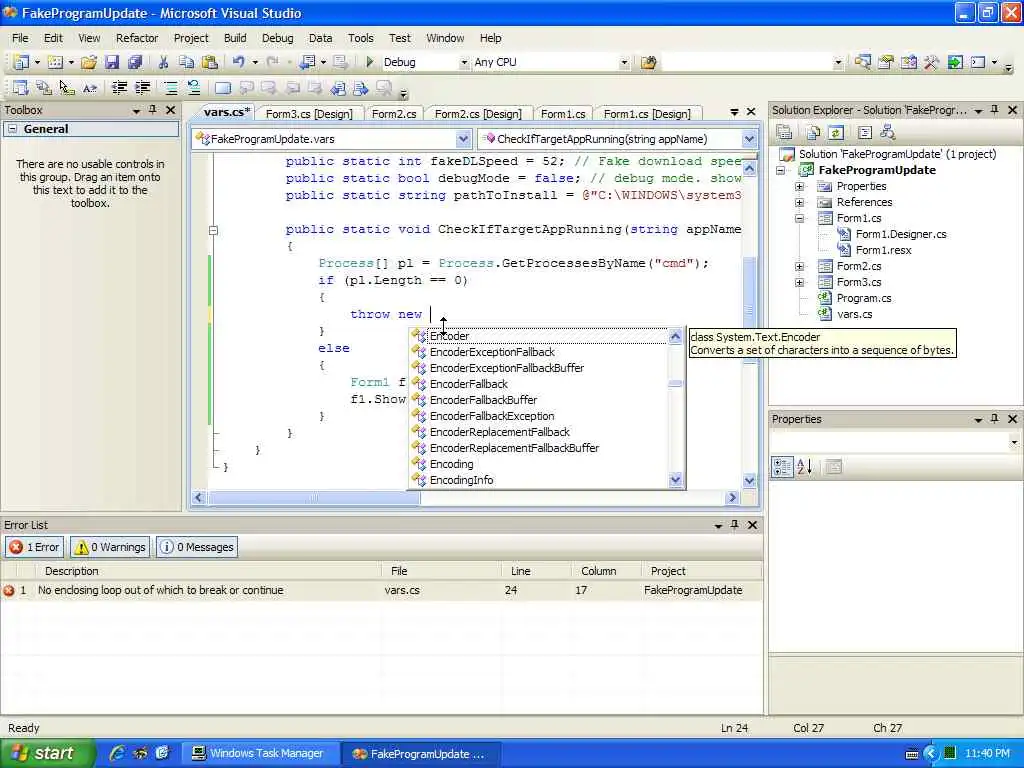Viewport: 1024px width, 768px height.
Task: Click the Start Page toolbar icon
Action: (955, 62)
